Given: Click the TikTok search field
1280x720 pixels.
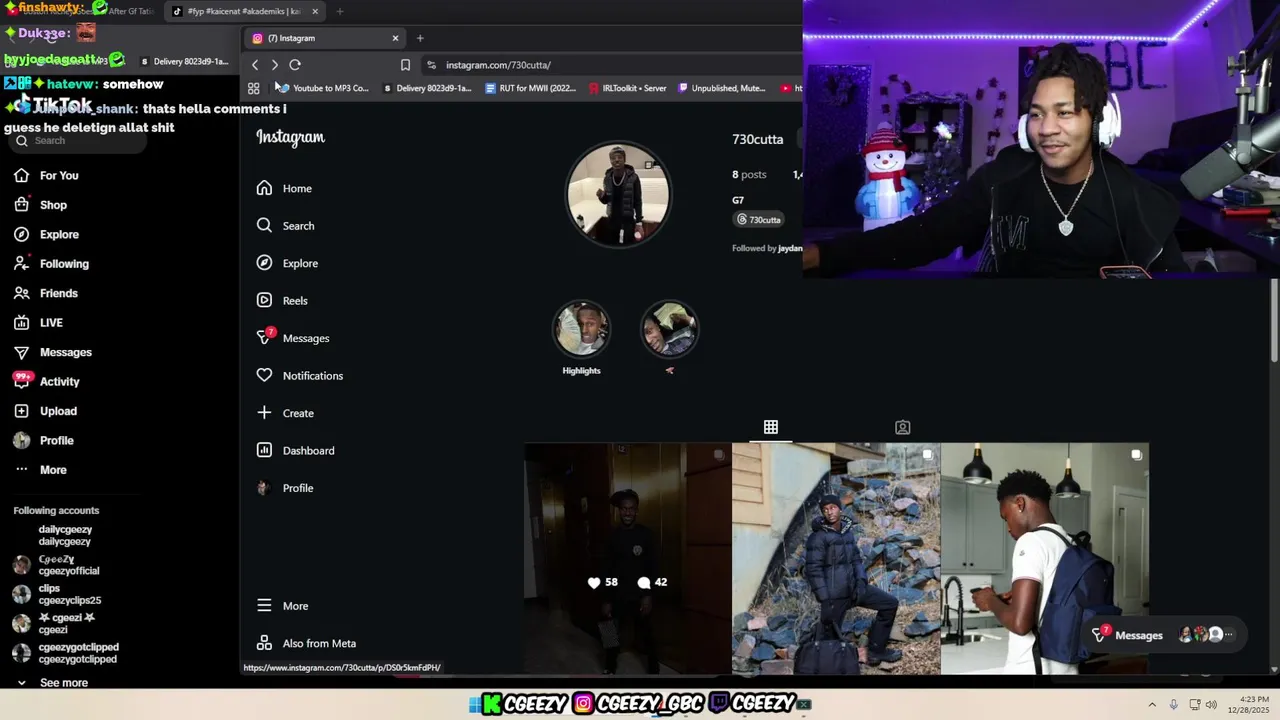Looking at the screenshot, I should (78, 141).
